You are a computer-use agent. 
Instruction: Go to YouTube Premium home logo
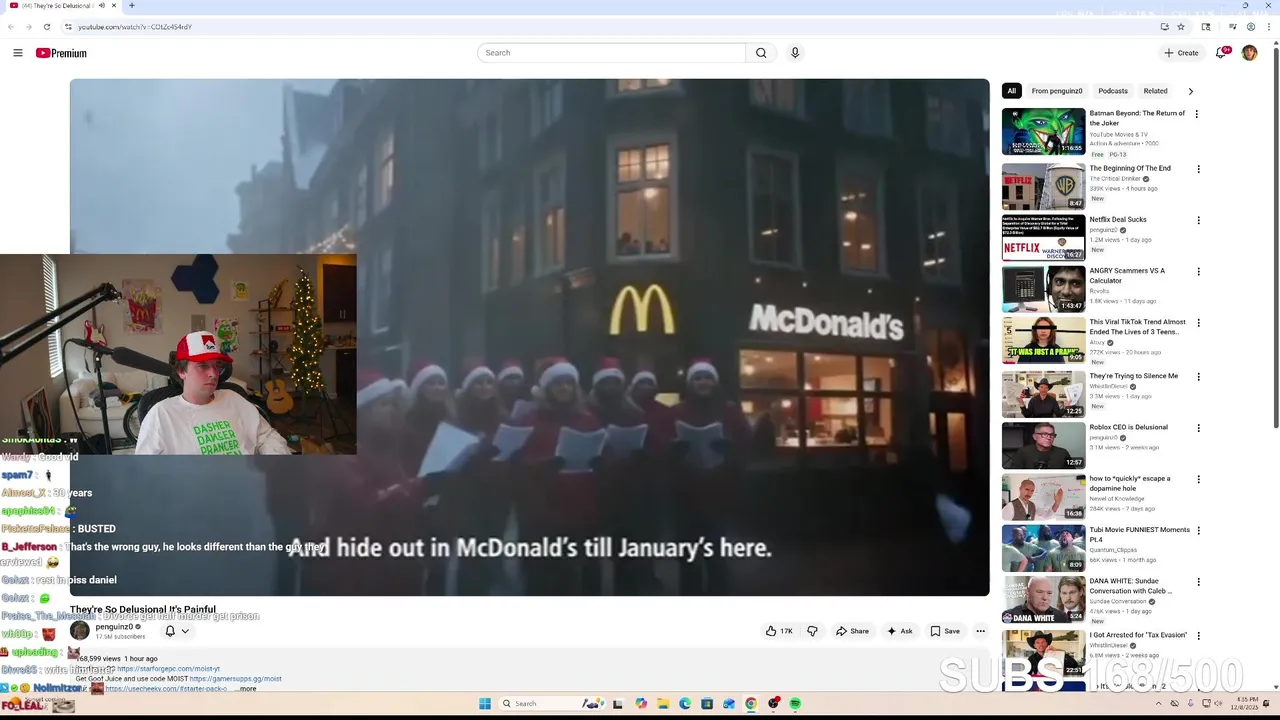coord(61,53)
